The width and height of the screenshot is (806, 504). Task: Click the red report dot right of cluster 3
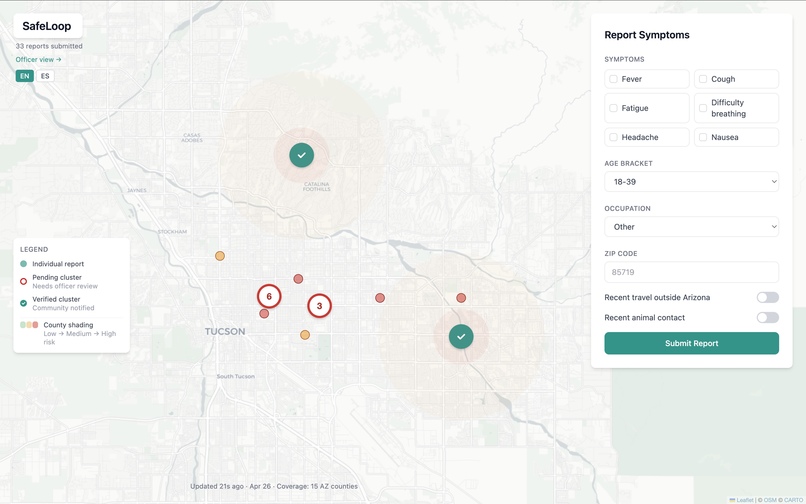(x=380, y=298)
